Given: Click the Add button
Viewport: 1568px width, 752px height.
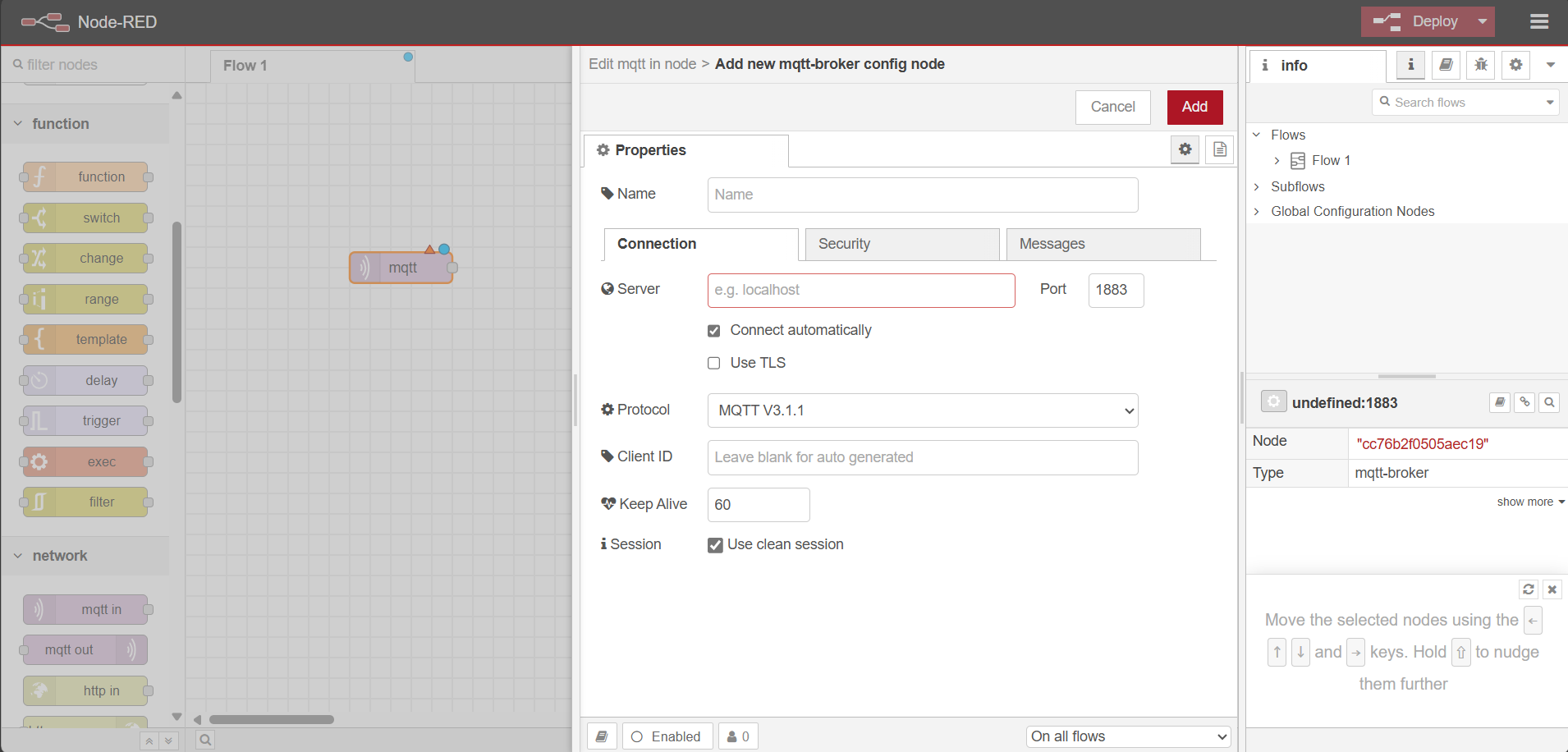Looking at the screenshot, I should tap(1194, 107).
